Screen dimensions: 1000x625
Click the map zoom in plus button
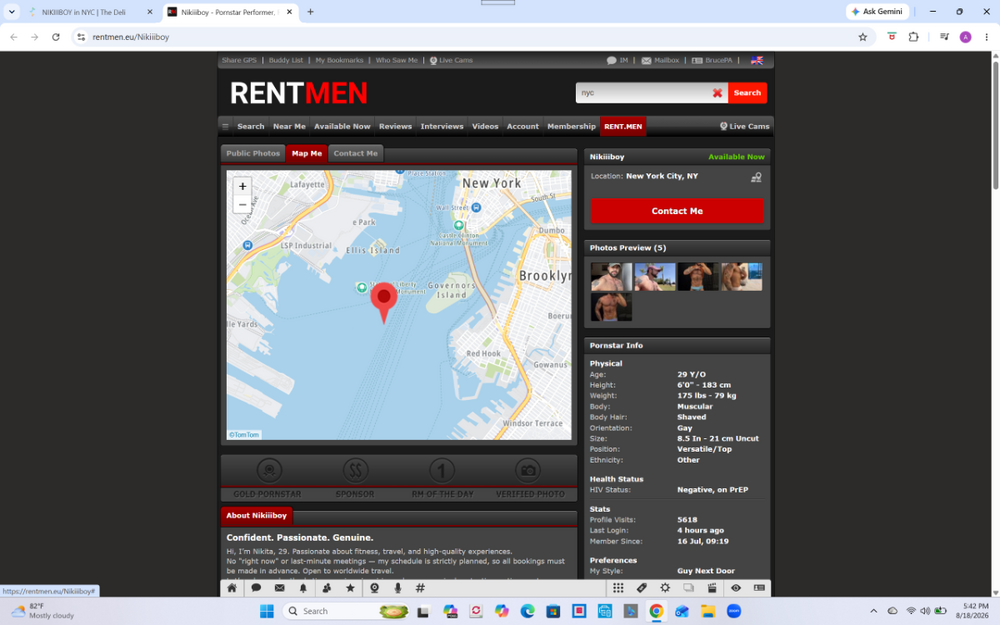[x=242, y=186]
